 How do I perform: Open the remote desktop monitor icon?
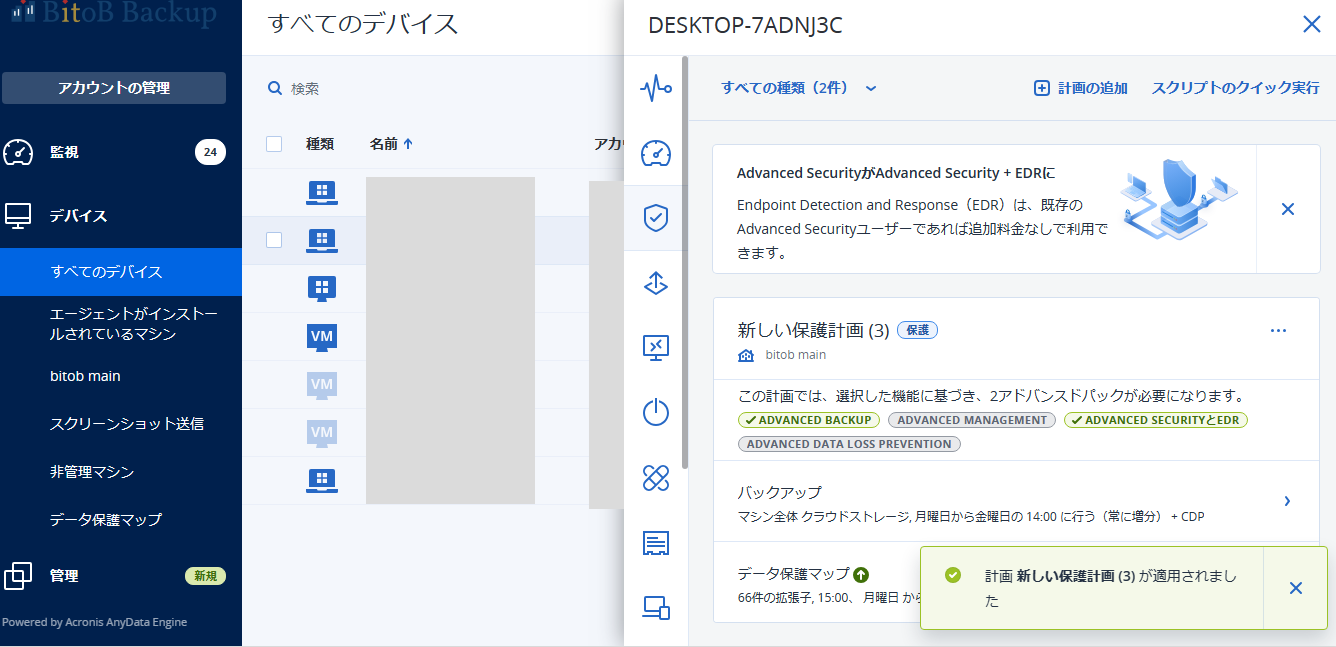coord(656,348)
